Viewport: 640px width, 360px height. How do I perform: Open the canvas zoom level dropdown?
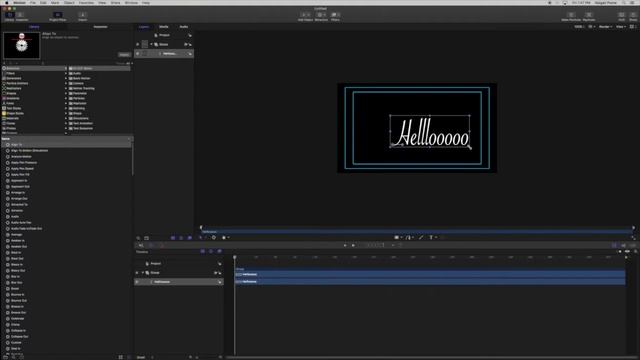[579, 27]
